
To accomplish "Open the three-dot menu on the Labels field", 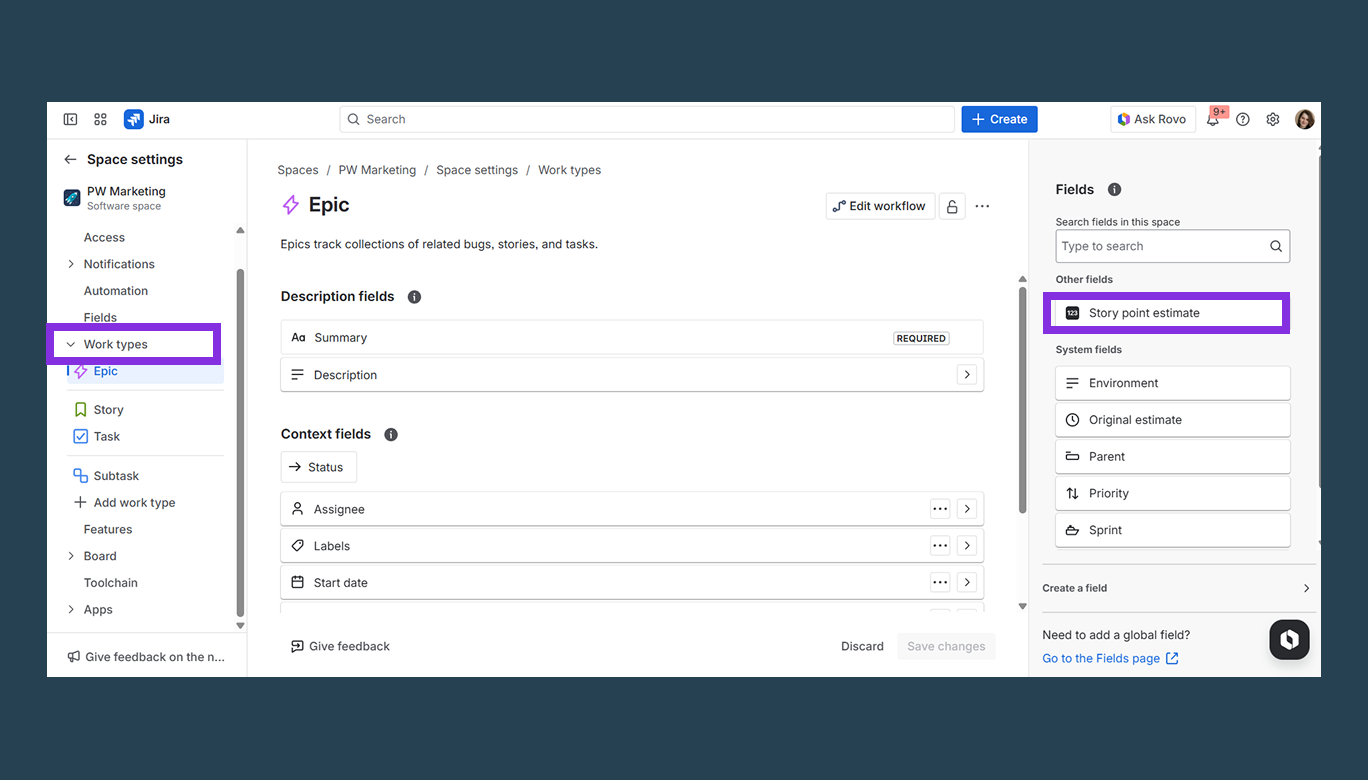I will point(940,545).
